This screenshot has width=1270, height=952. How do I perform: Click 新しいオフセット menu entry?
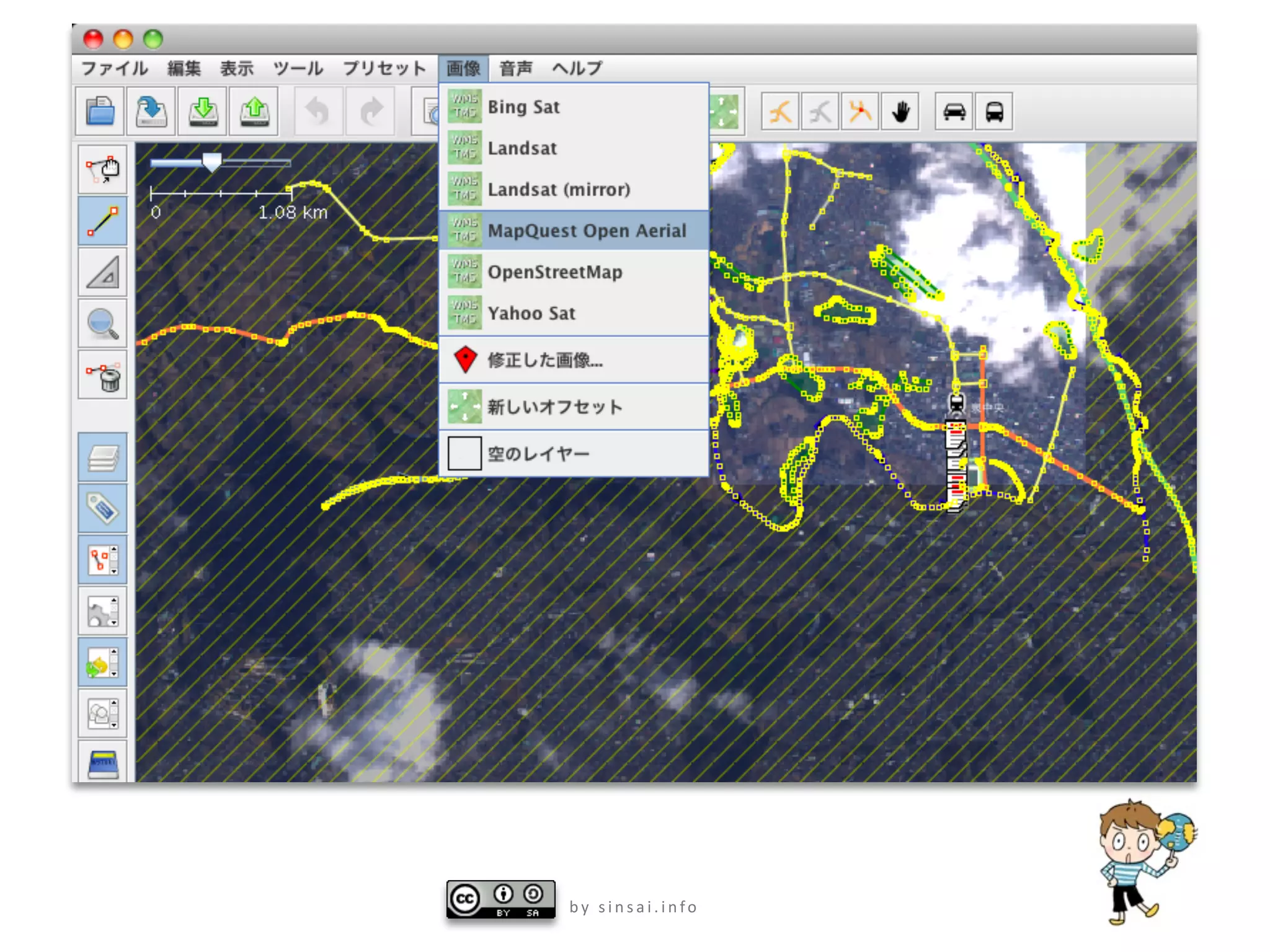(x=554, y=407)
